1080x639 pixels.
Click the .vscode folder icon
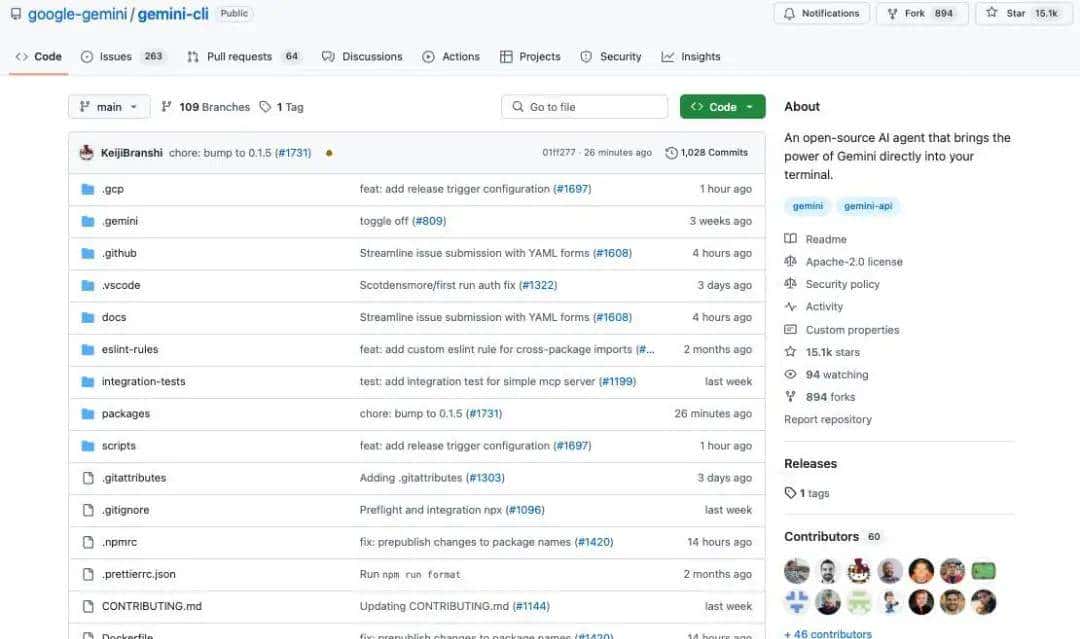87,285
